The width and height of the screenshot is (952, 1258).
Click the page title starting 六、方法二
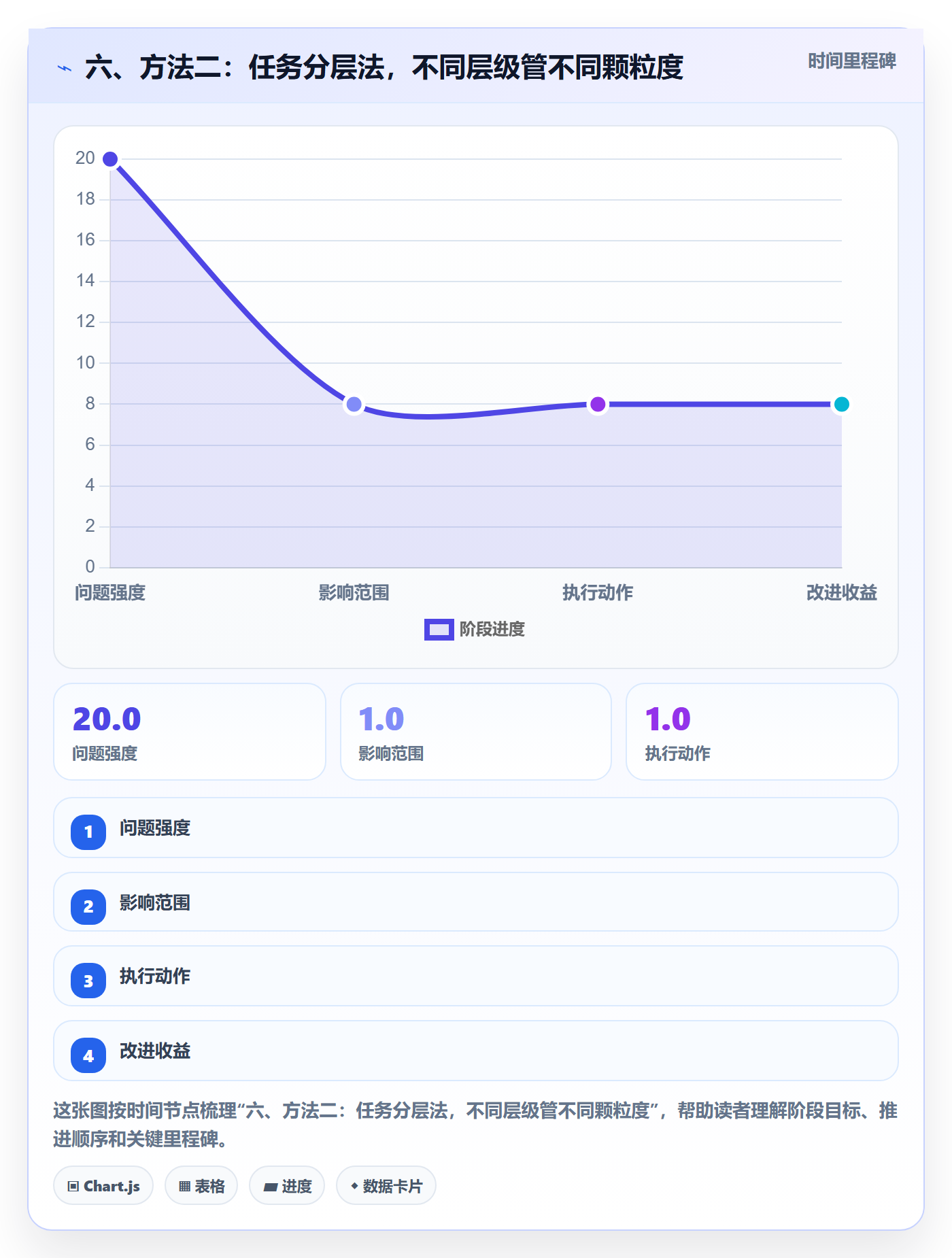(x=384, y=68)
